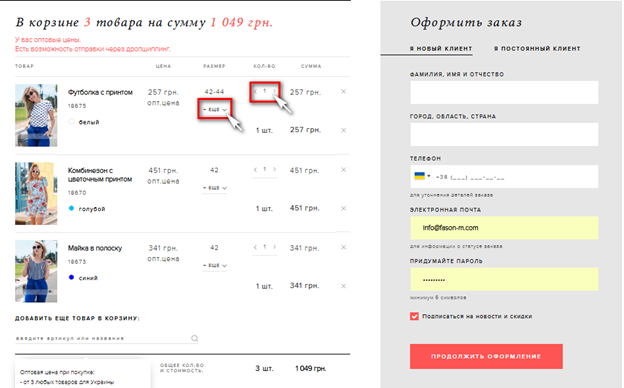Image resolution: width=624 pixels, height=388 pixels.
Task: Expand +еще size dropdown for Комбинезон
Action: [x=215, y=188]
